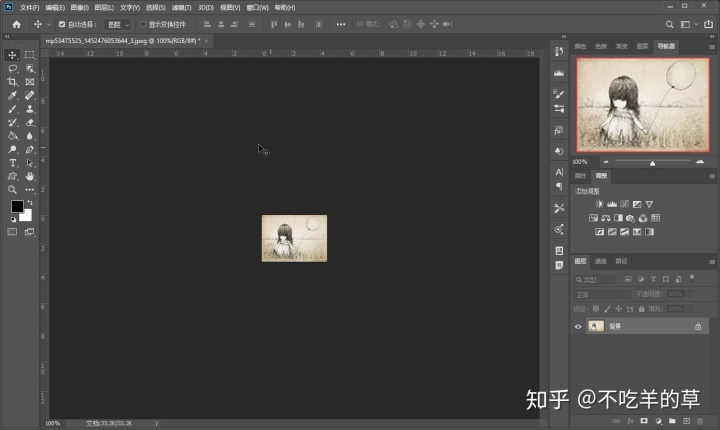This screenshot has width=720, height=430.
Task: Open the search icon in options bar
Action: point(669,24)
